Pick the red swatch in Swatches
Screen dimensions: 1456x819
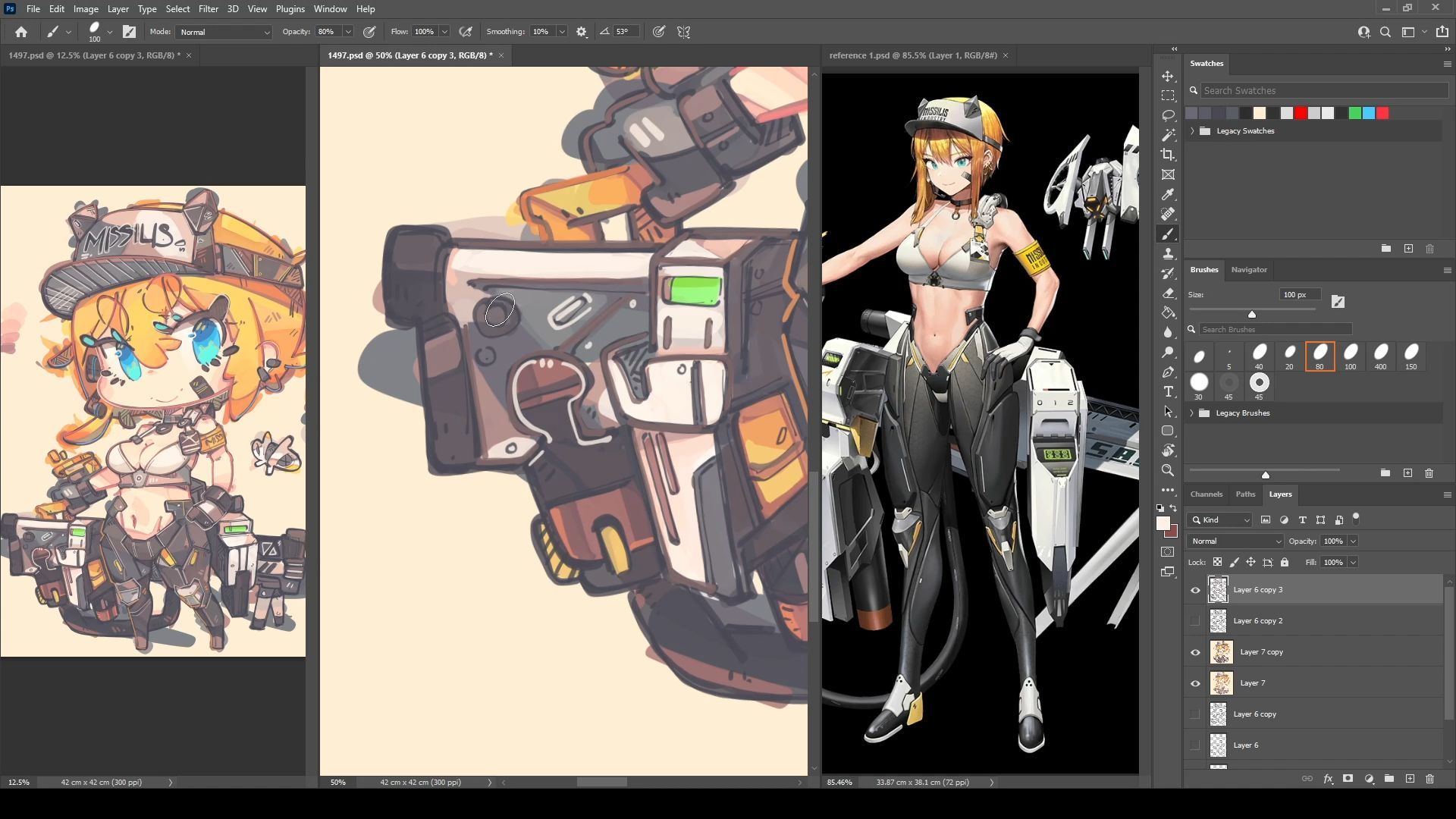click(1301, 113)
